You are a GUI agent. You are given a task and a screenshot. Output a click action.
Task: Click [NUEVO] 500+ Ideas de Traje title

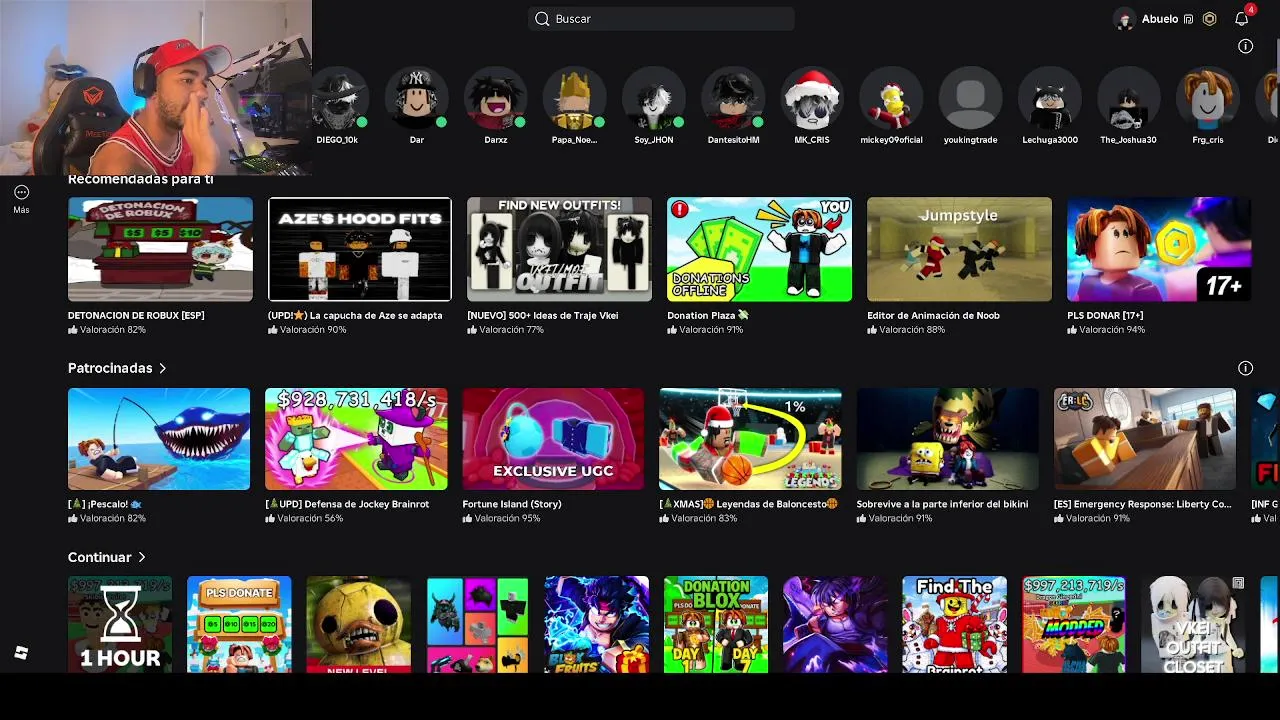click(543, 315)
